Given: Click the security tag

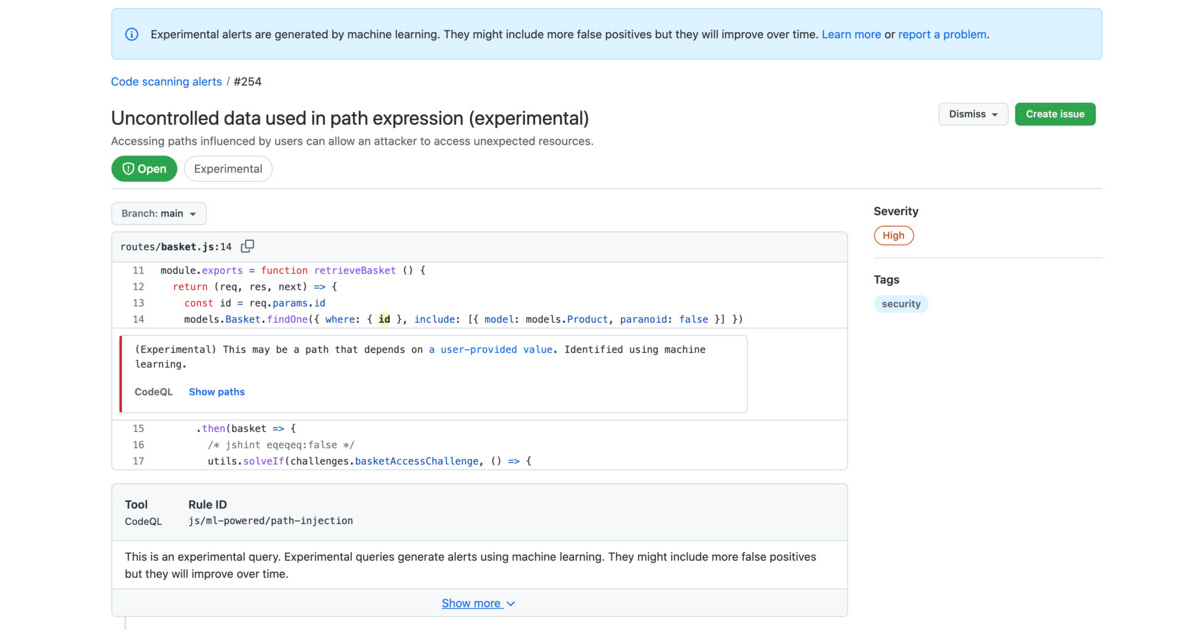Looking at the screenshot, I should tap(901, 303).
